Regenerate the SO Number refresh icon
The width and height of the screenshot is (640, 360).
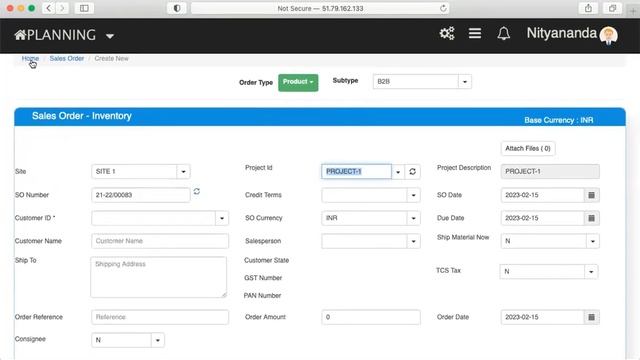click(197, 191)
